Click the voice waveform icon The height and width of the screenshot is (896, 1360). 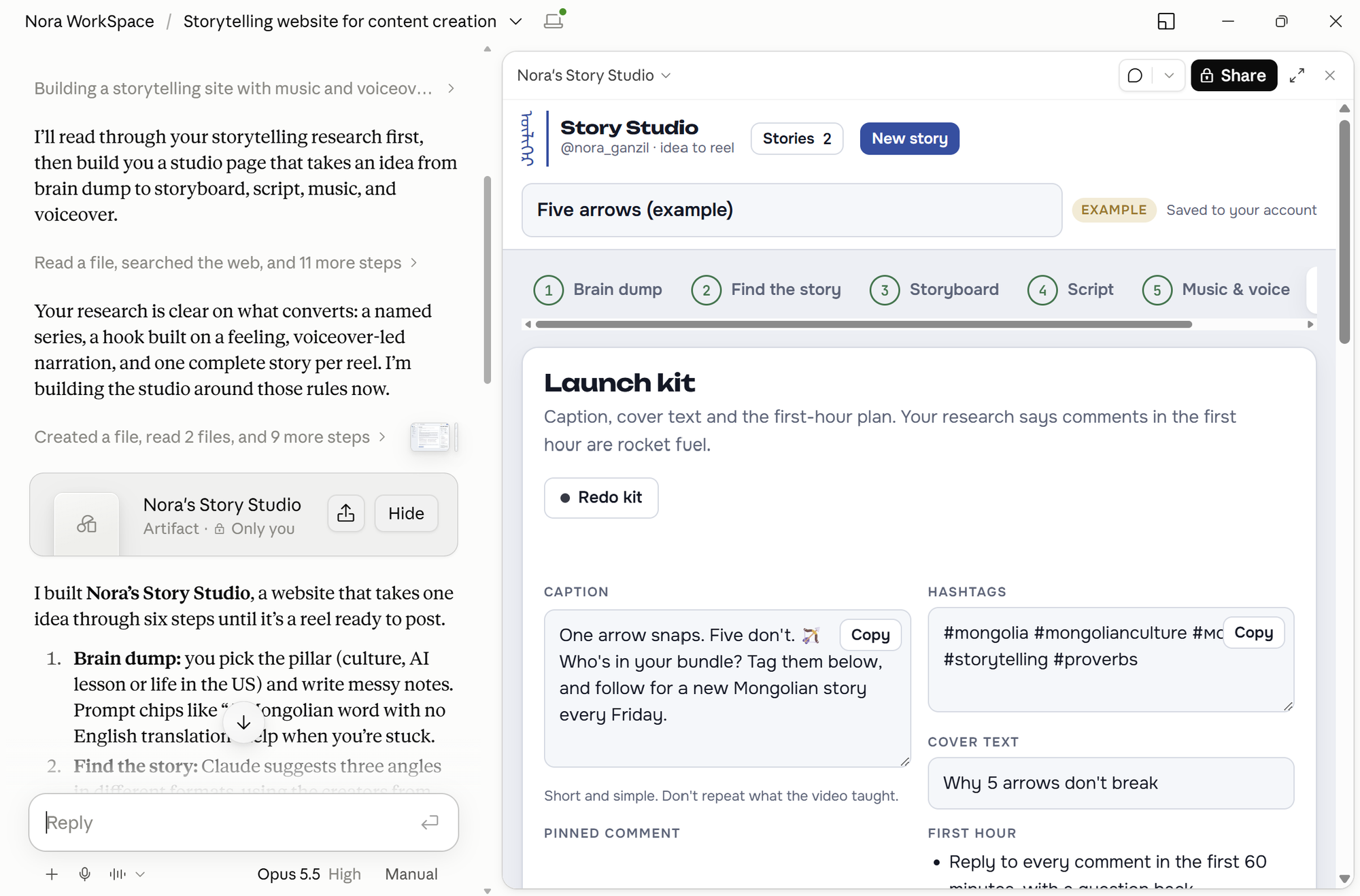click(118, 874)
